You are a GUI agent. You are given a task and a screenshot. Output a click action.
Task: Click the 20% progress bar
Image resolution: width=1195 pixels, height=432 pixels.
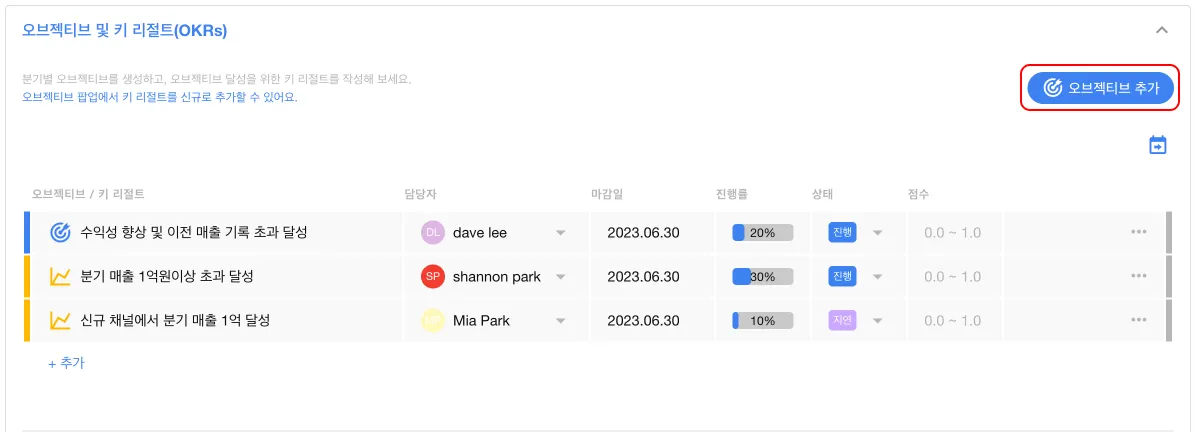click(762, 233)
